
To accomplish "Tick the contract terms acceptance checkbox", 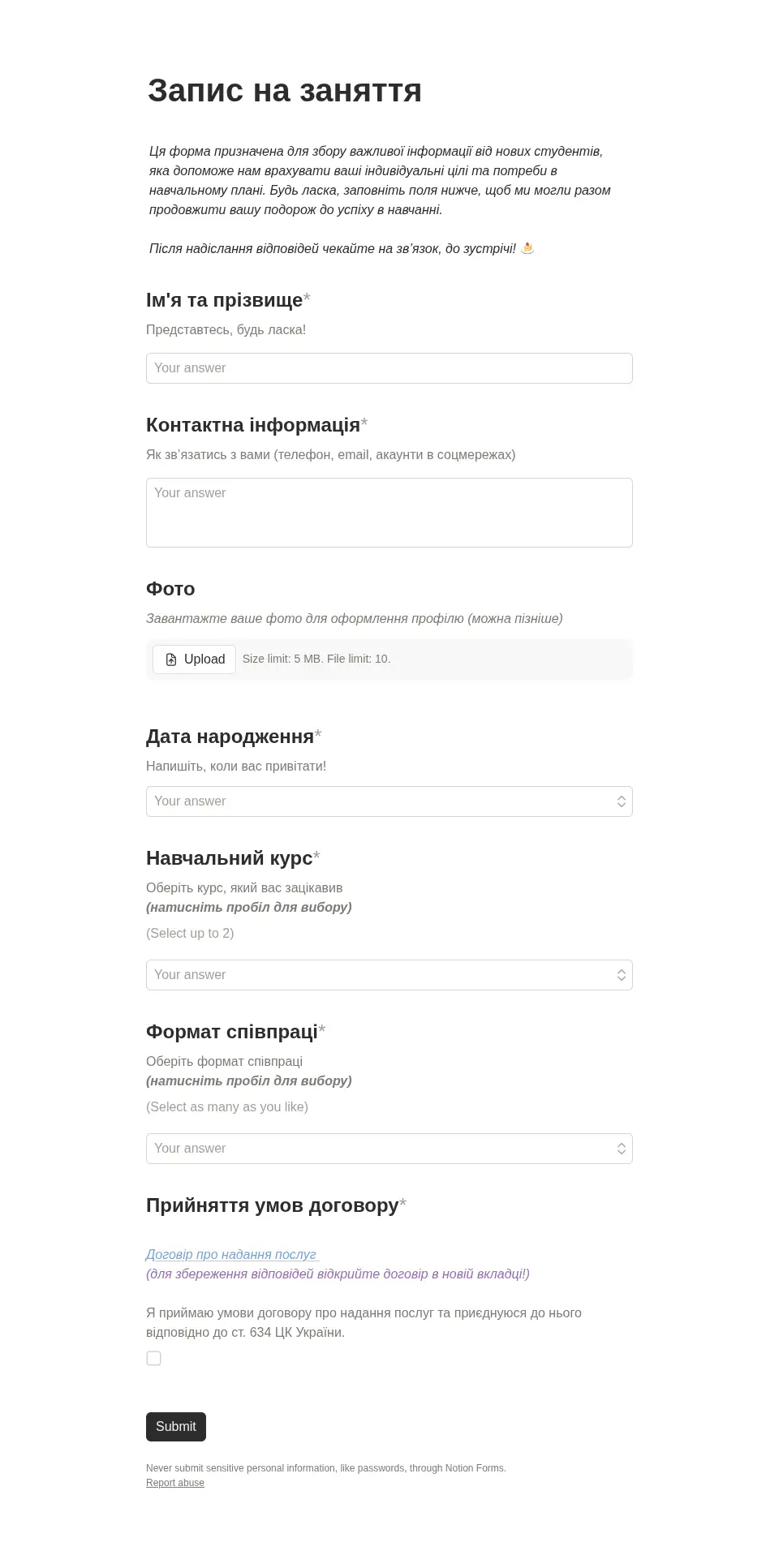I will pyautogui.click(x=154, y=1358).
